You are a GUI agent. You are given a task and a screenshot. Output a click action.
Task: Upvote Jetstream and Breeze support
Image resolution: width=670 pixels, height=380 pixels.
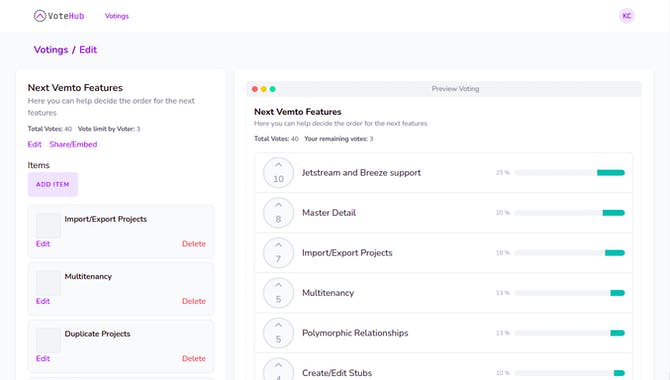[x=278, y=173]
